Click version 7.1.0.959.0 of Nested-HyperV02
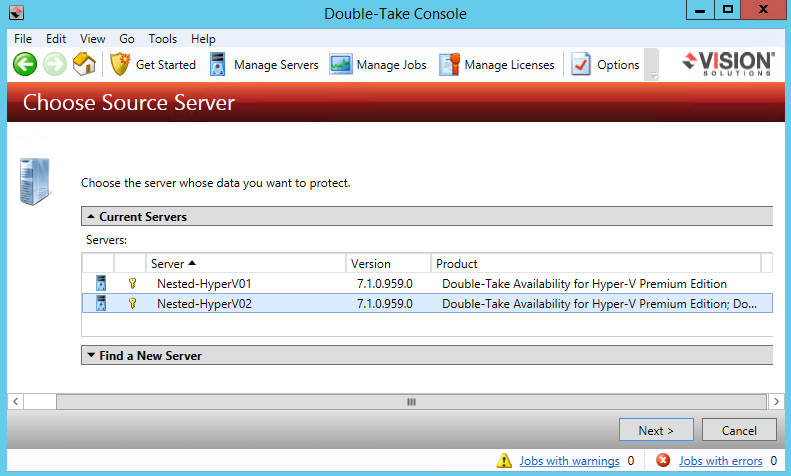Viewport: 791px width, 476px height. click(x=384, y=304)
